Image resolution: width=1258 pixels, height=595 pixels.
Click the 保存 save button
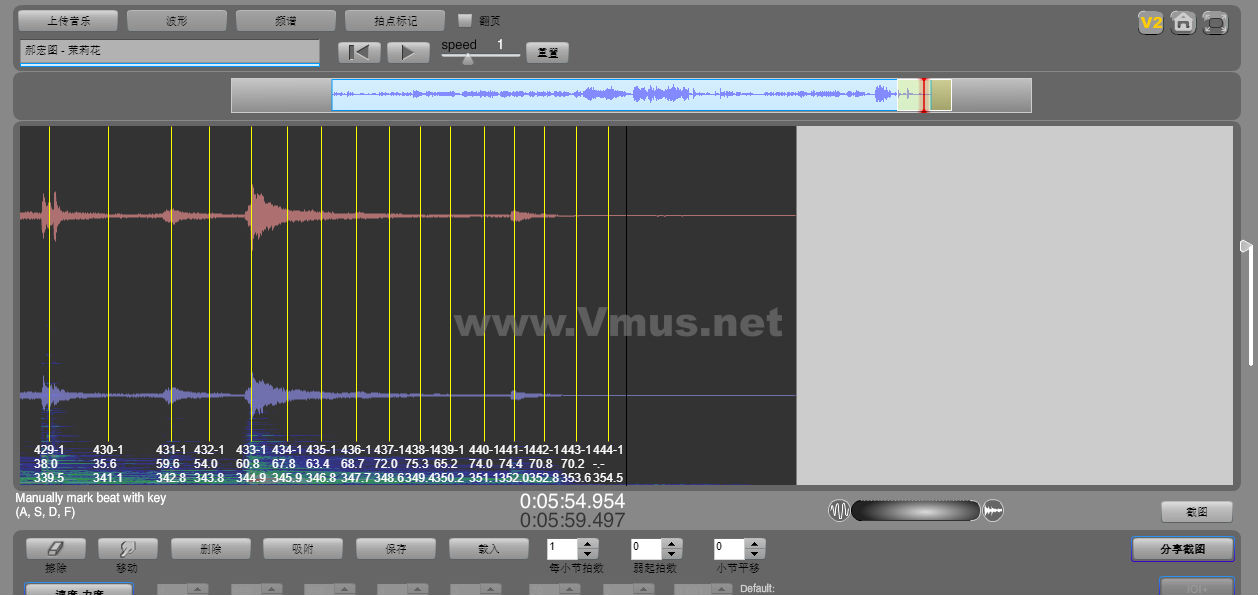(x=396, y=548)
